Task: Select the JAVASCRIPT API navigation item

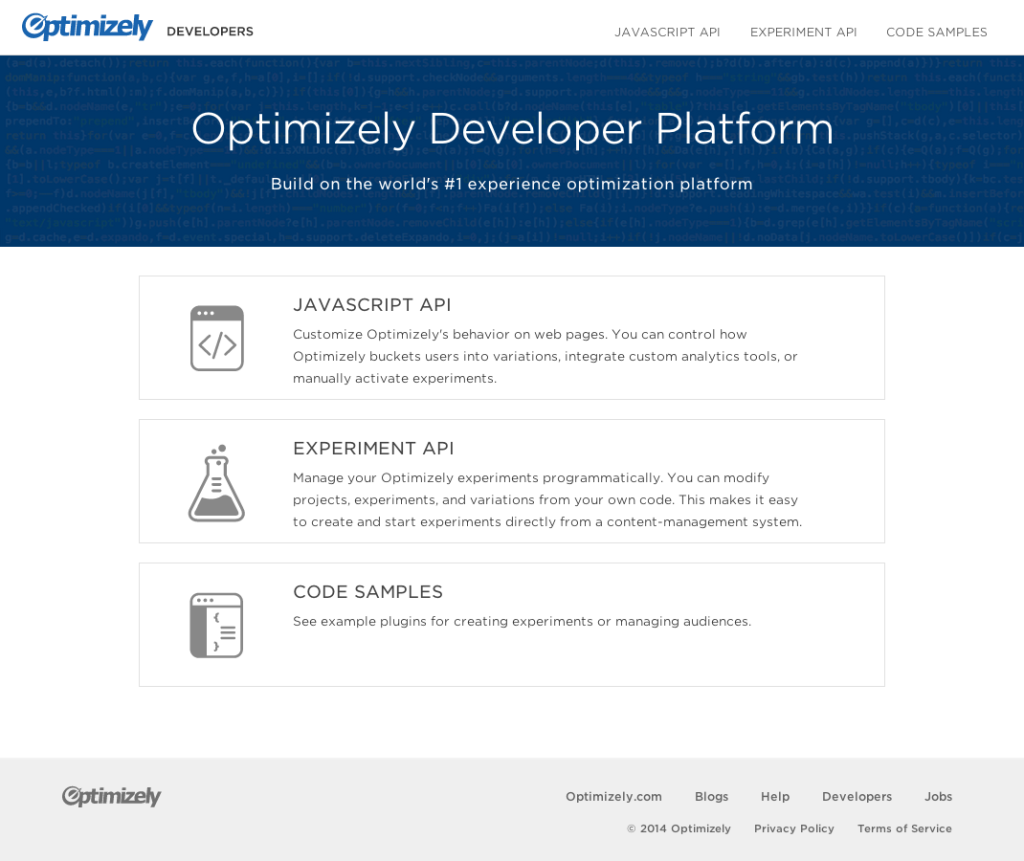Action: point(667,32)
